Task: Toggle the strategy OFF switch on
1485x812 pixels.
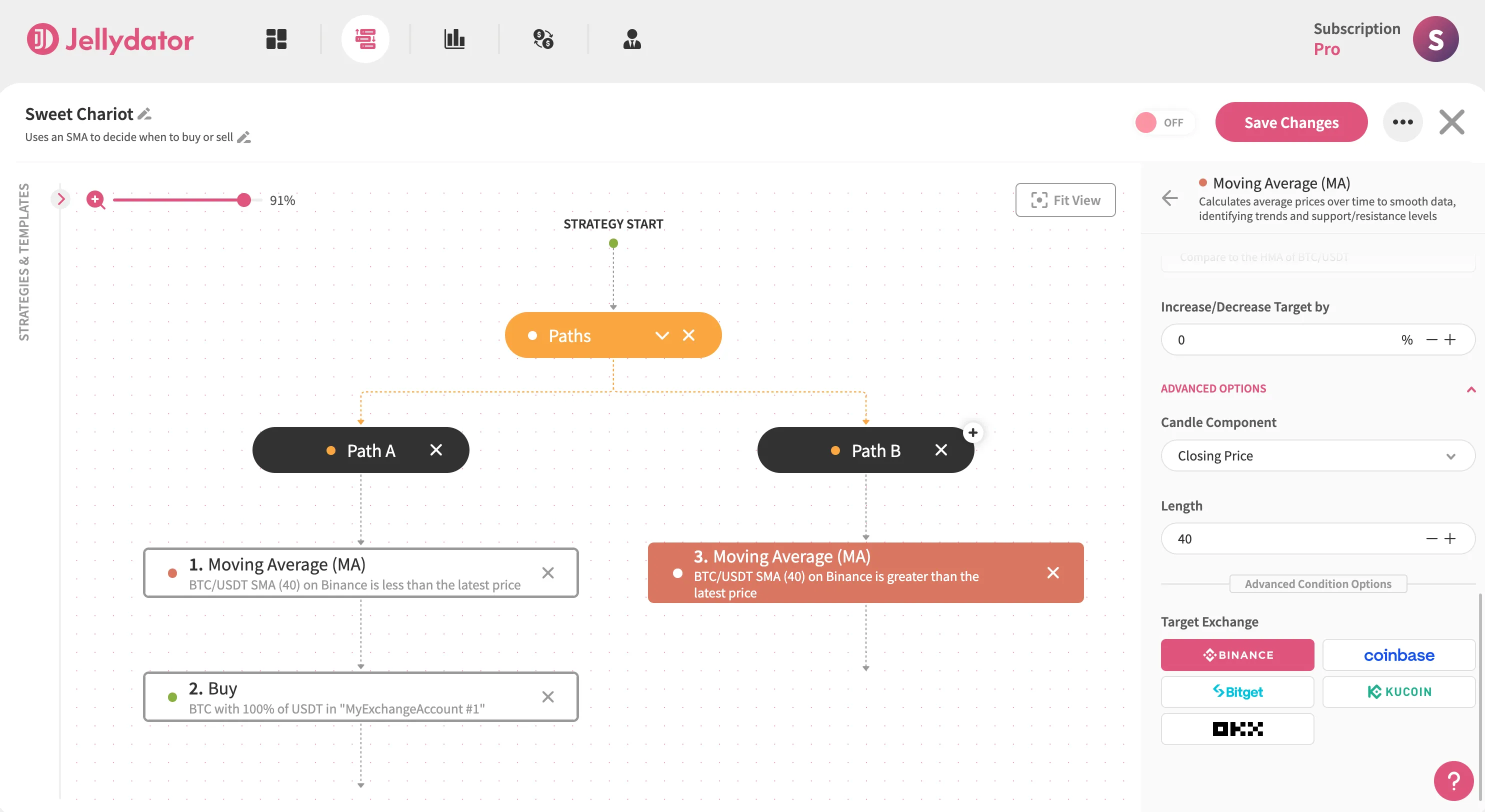Action: [x=1164, y=121]
